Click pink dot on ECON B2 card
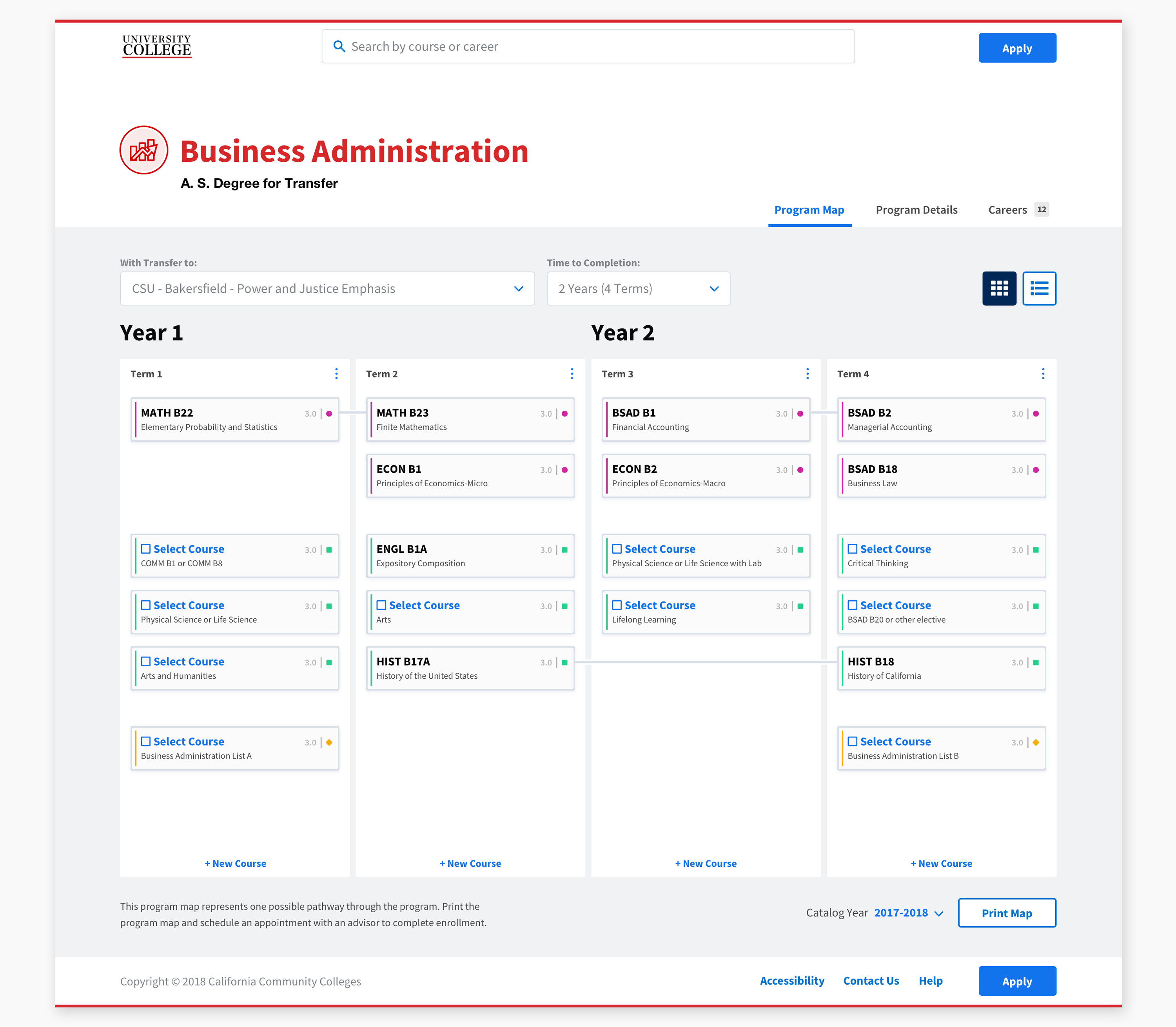Viewport: 1176px width, 1027px height. [x=800, y=470]
